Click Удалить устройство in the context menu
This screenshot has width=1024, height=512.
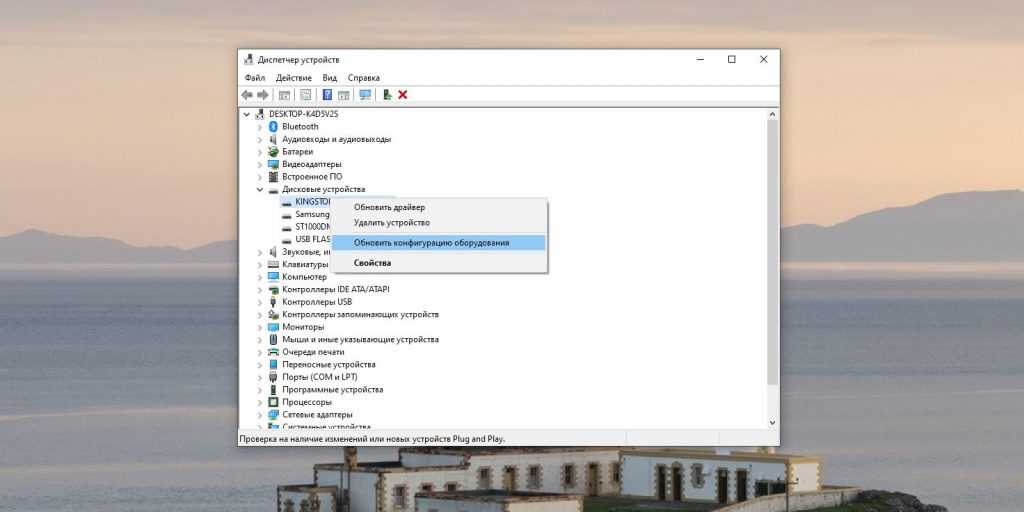click(391, 223)
